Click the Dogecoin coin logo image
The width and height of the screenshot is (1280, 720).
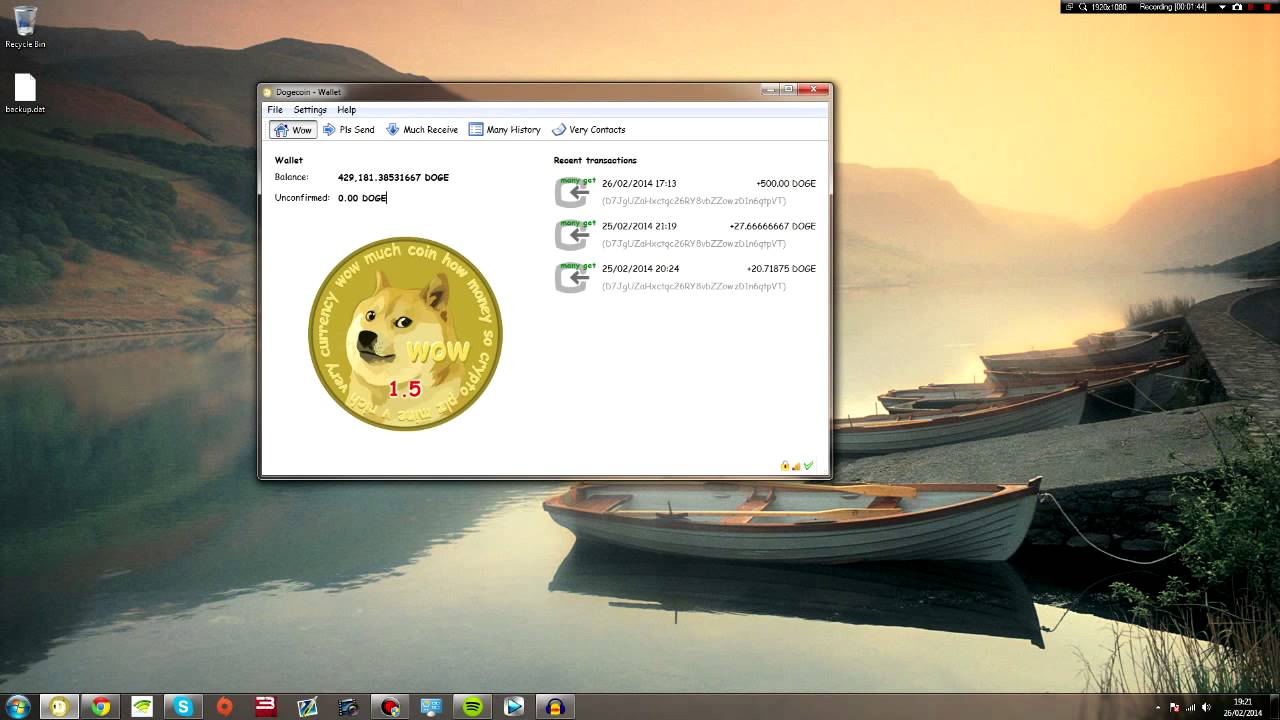(405, 334)
